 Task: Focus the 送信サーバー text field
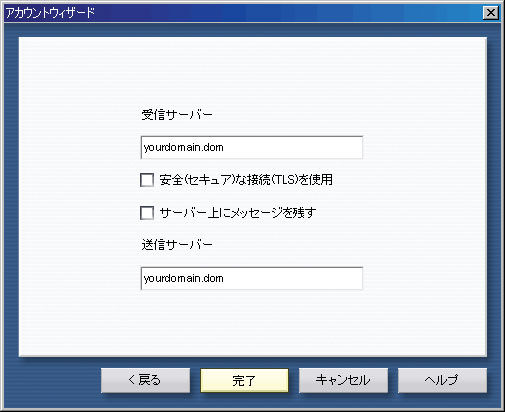252,278
